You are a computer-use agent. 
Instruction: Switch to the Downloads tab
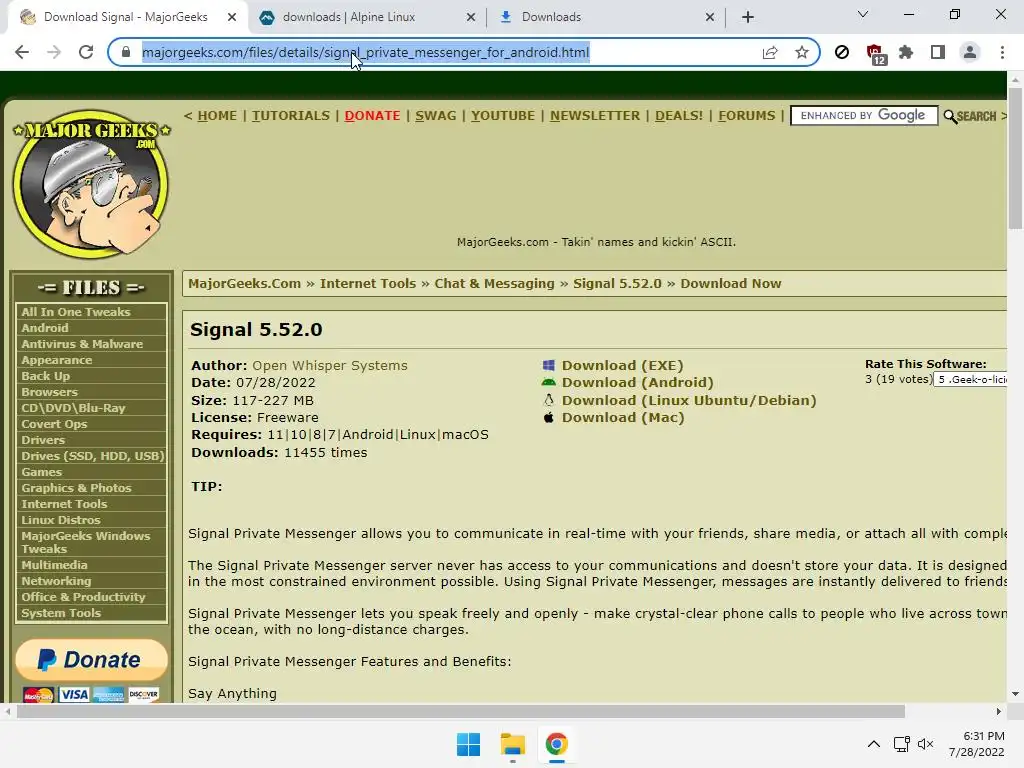(606, 17)
